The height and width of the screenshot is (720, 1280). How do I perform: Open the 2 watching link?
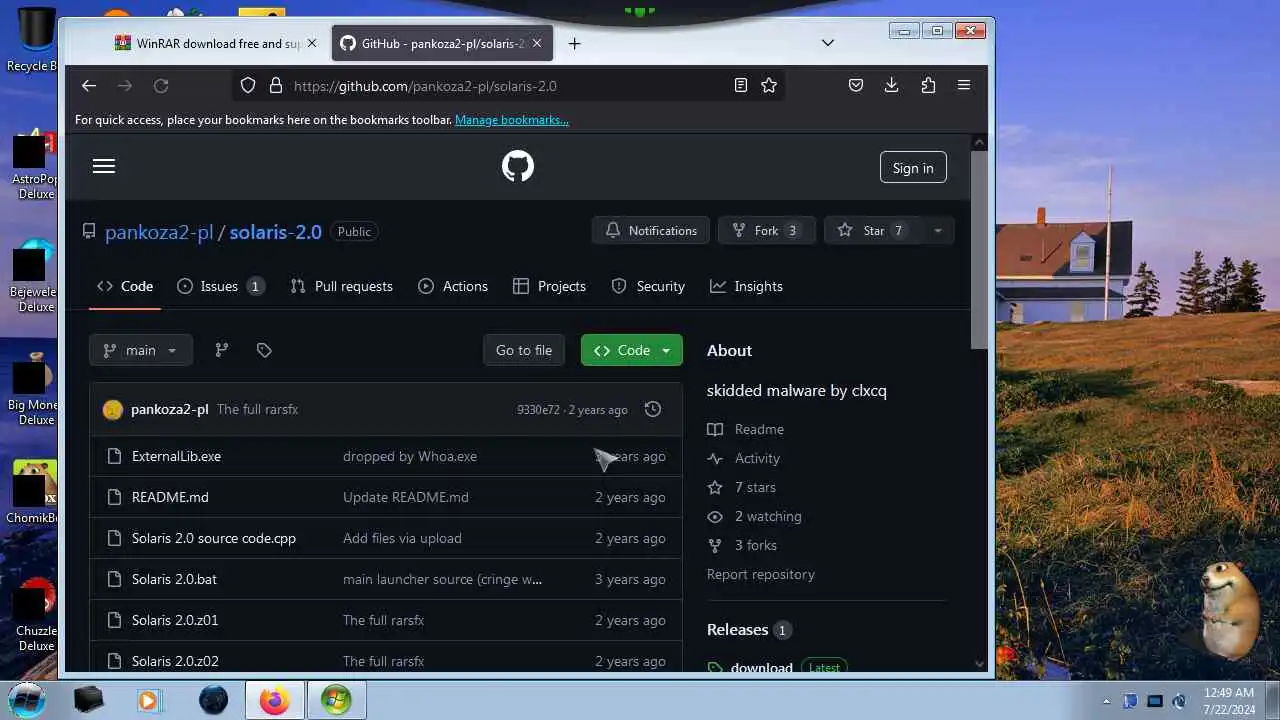(768, 516)
